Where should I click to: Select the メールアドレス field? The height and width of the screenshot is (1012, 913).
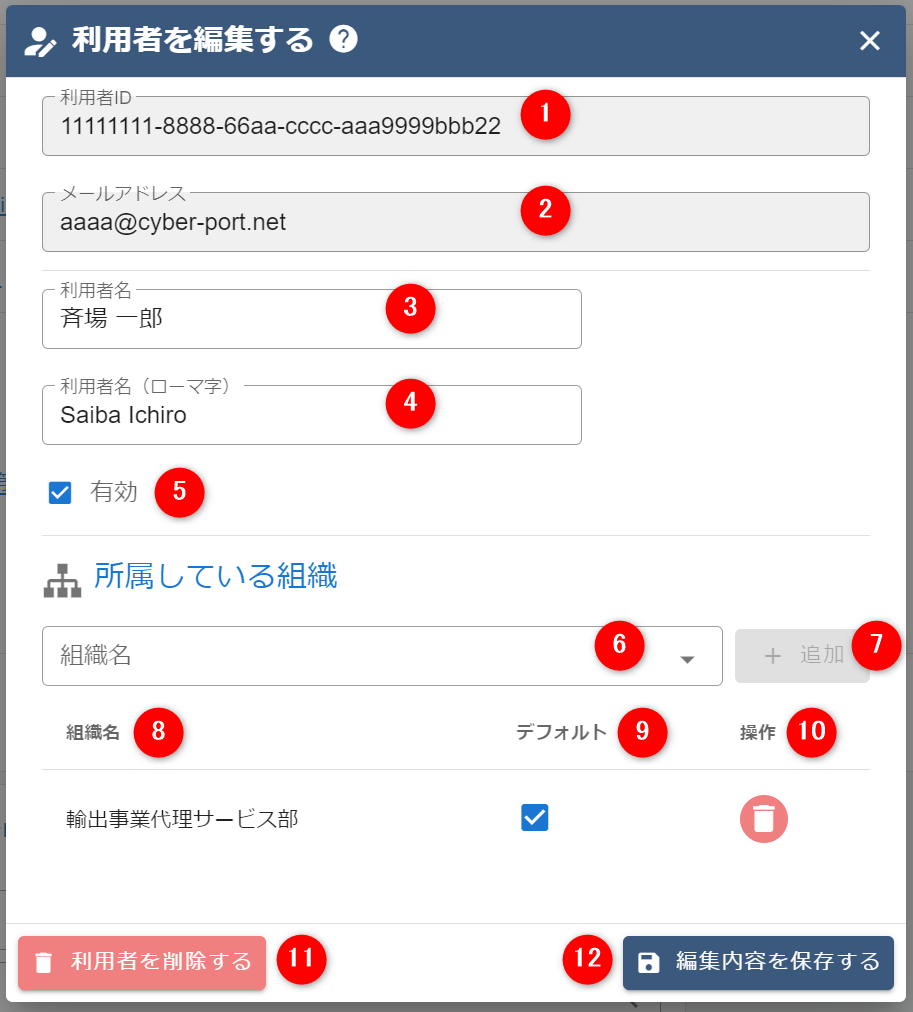pos(280,222)
